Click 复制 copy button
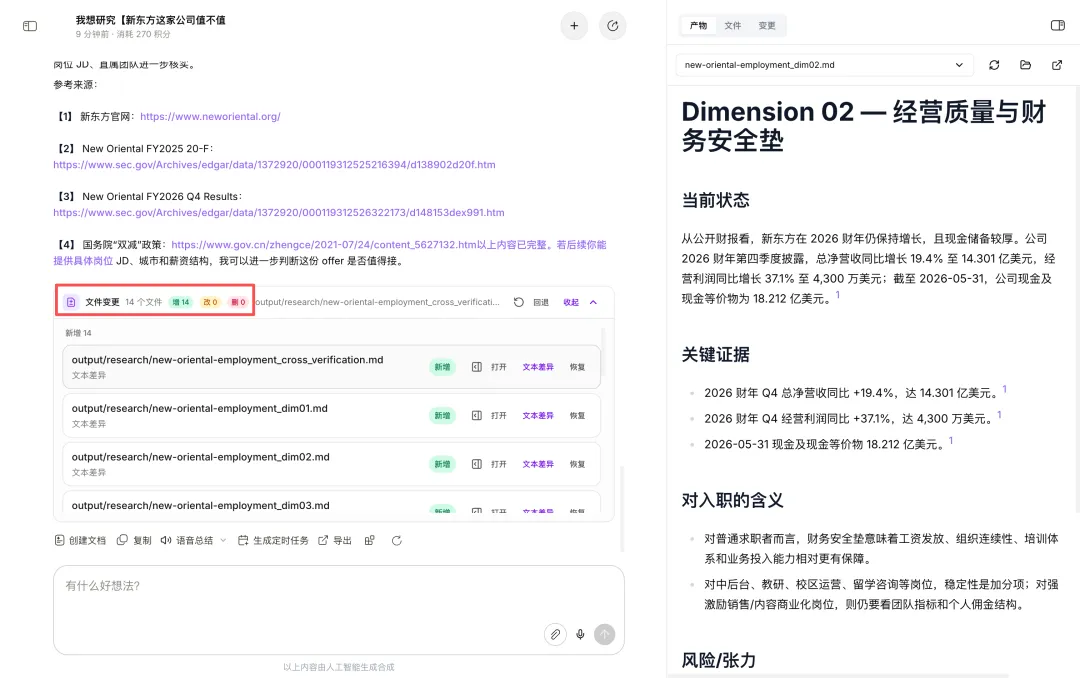This screenshot has height=678, width=1080. pos(134,540)
